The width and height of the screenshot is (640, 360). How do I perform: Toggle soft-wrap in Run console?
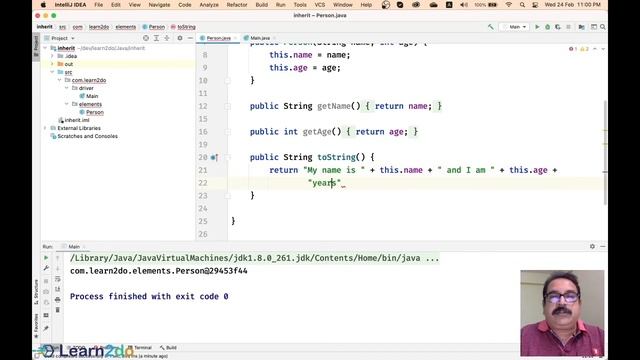[58, 279]
